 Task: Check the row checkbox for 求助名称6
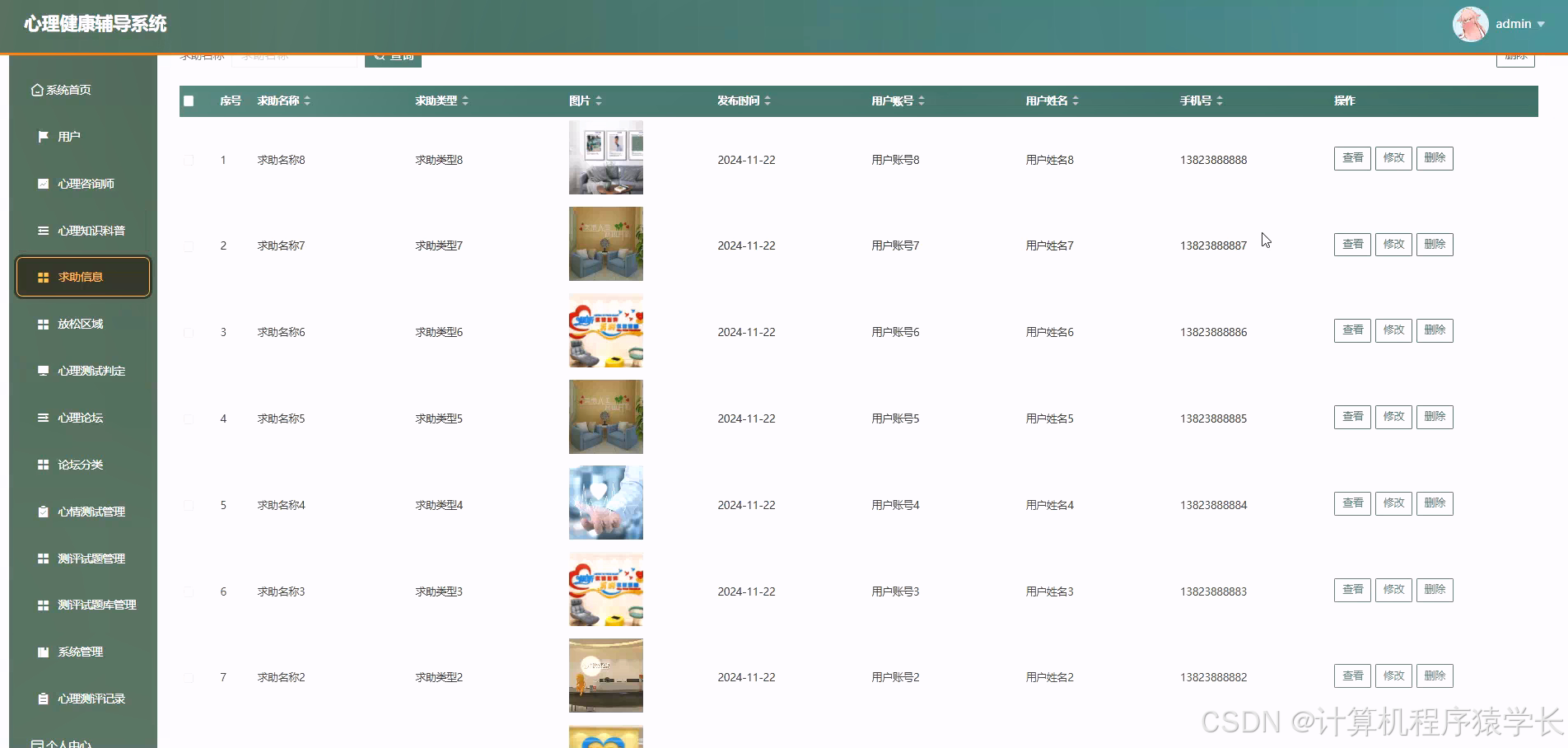click(189, 332)
